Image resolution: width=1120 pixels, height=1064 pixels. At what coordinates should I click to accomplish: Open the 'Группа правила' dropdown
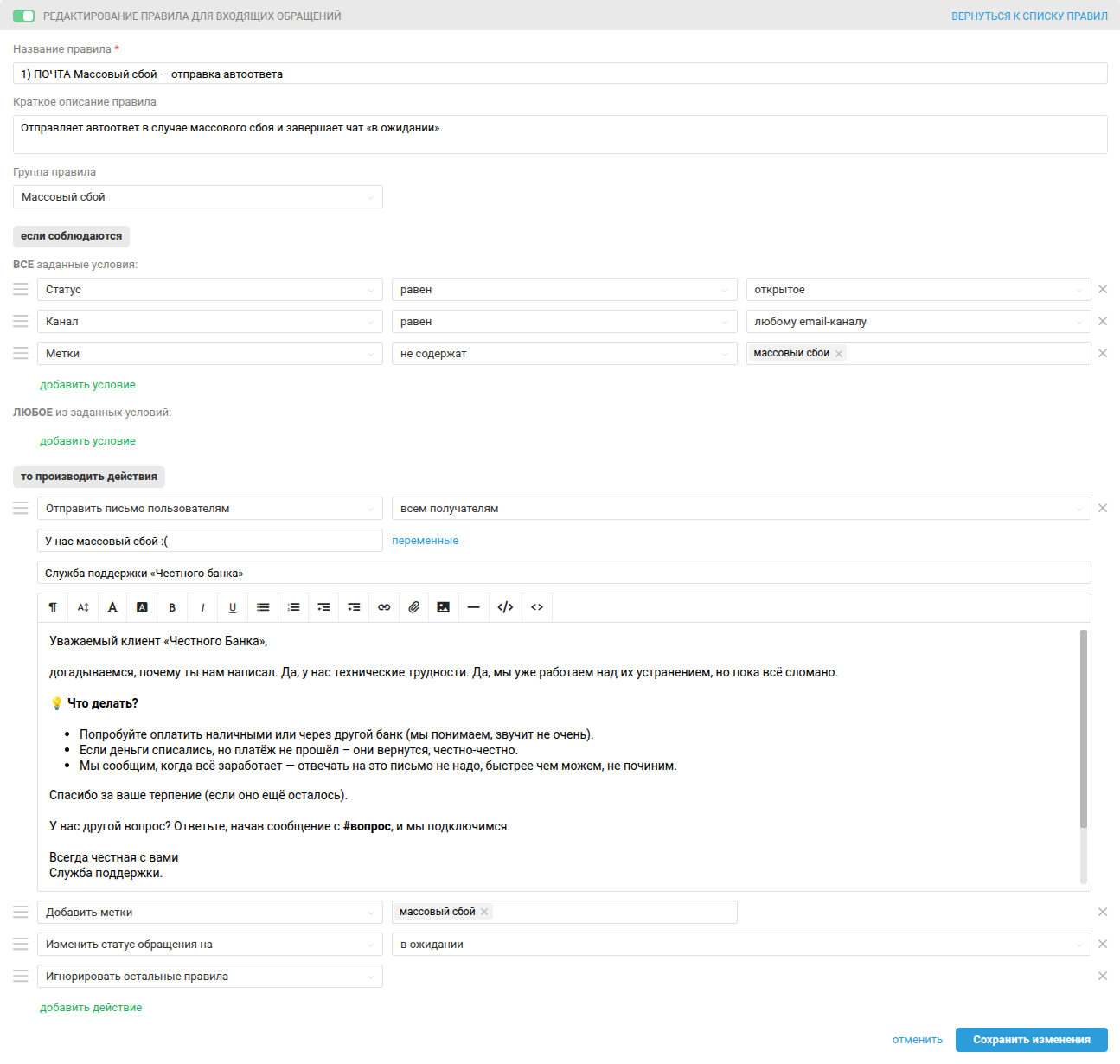pyautogui.click(x=198, y=197)
